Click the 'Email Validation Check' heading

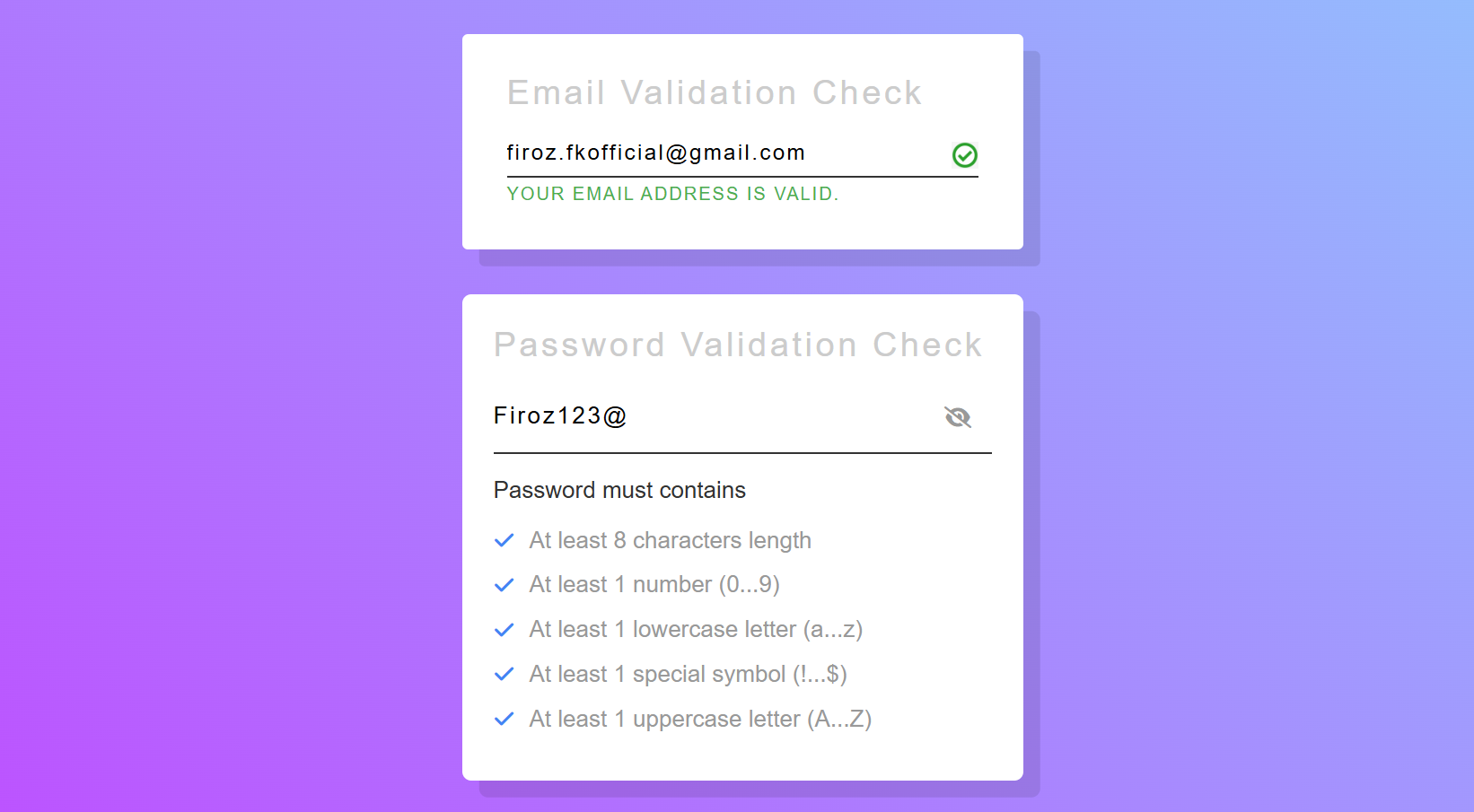715,92
